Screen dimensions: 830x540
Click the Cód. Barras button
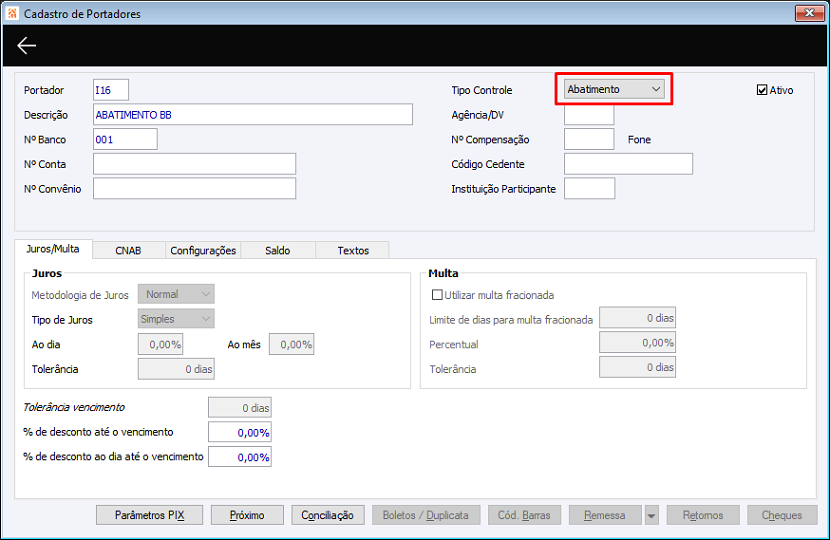click(x=524, y=515)
